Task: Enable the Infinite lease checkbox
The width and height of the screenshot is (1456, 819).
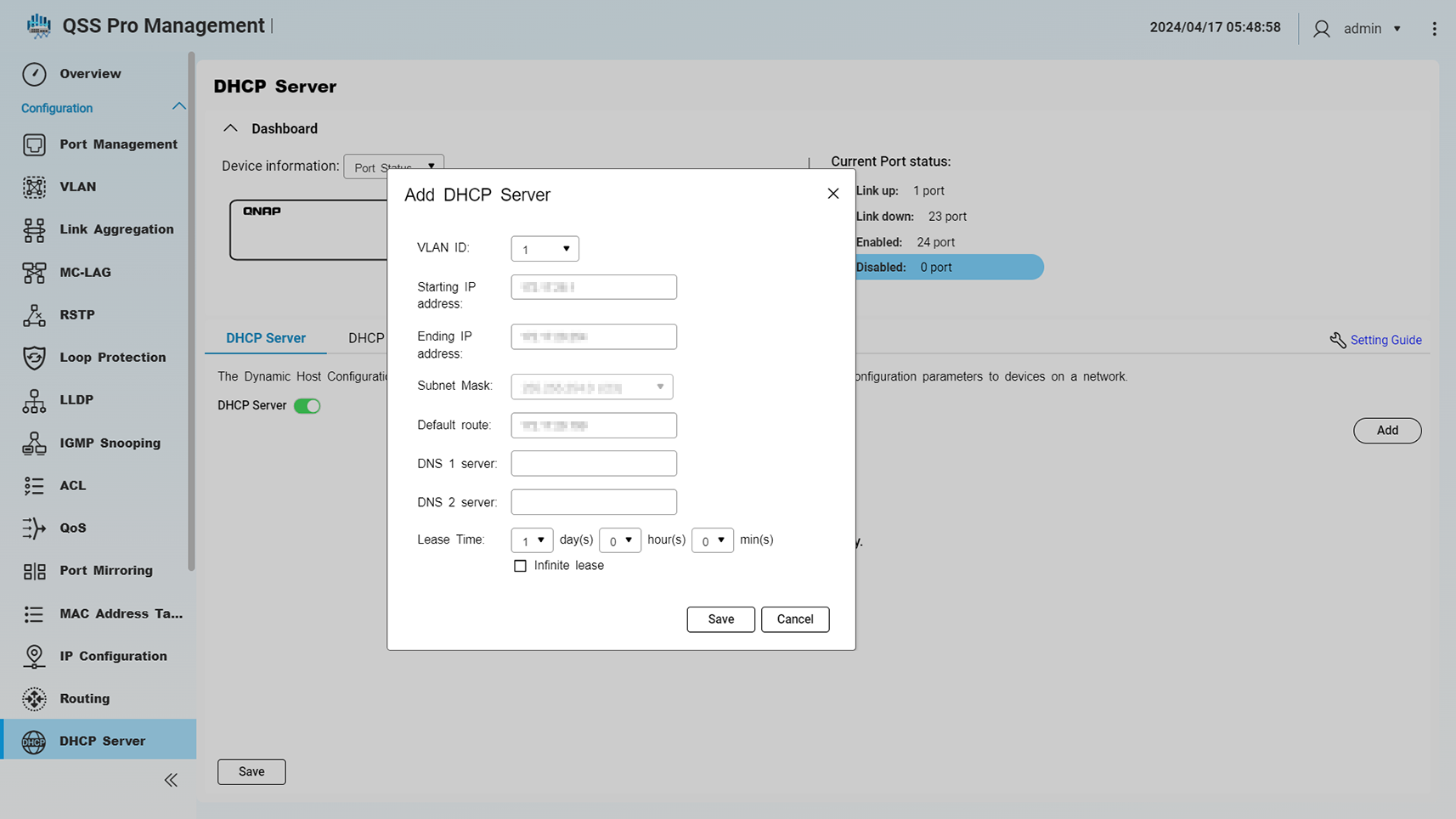Action: tap(520, 566)
